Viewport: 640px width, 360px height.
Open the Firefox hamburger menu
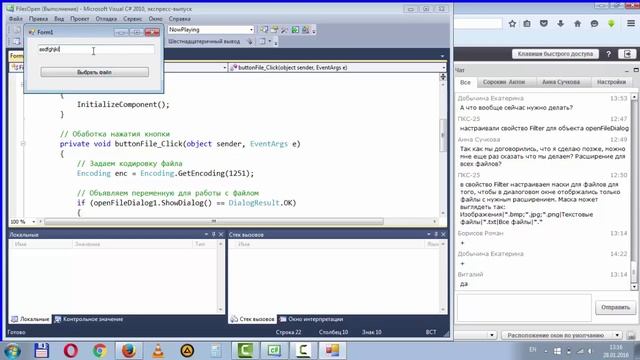[x=631, y=24]
